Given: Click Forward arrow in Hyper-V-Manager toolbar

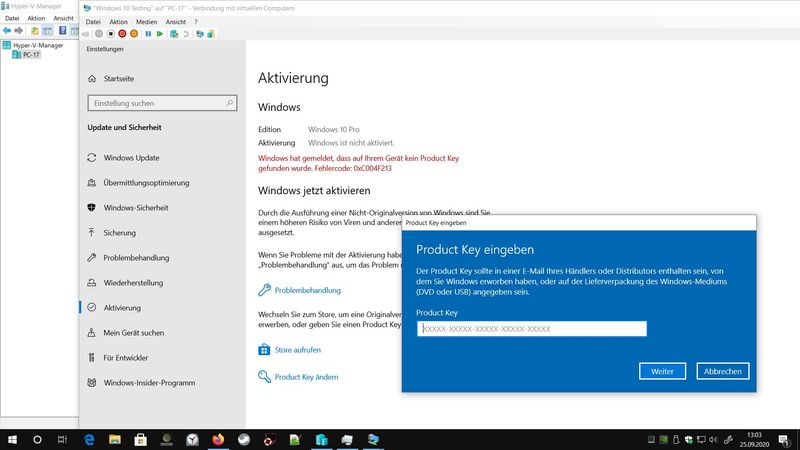Looking at the screenshot, I should (19, 31).
